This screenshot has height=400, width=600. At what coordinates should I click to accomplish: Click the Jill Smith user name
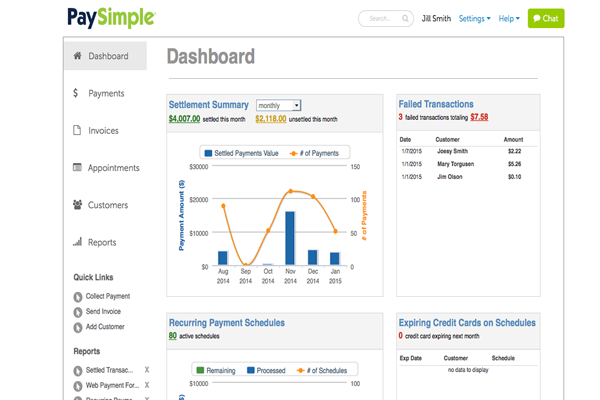coord(436,18)
